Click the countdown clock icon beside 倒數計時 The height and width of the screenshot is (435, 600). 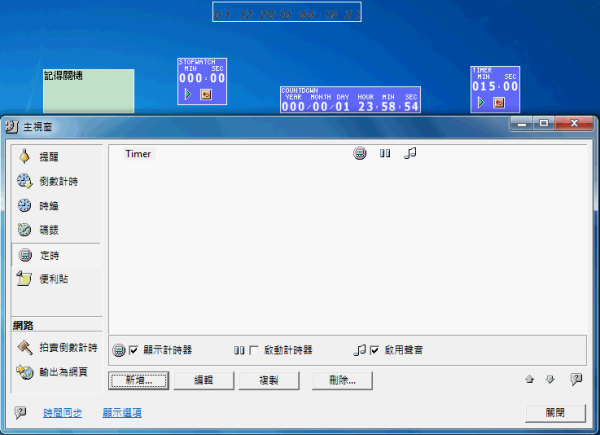(24, 181)
